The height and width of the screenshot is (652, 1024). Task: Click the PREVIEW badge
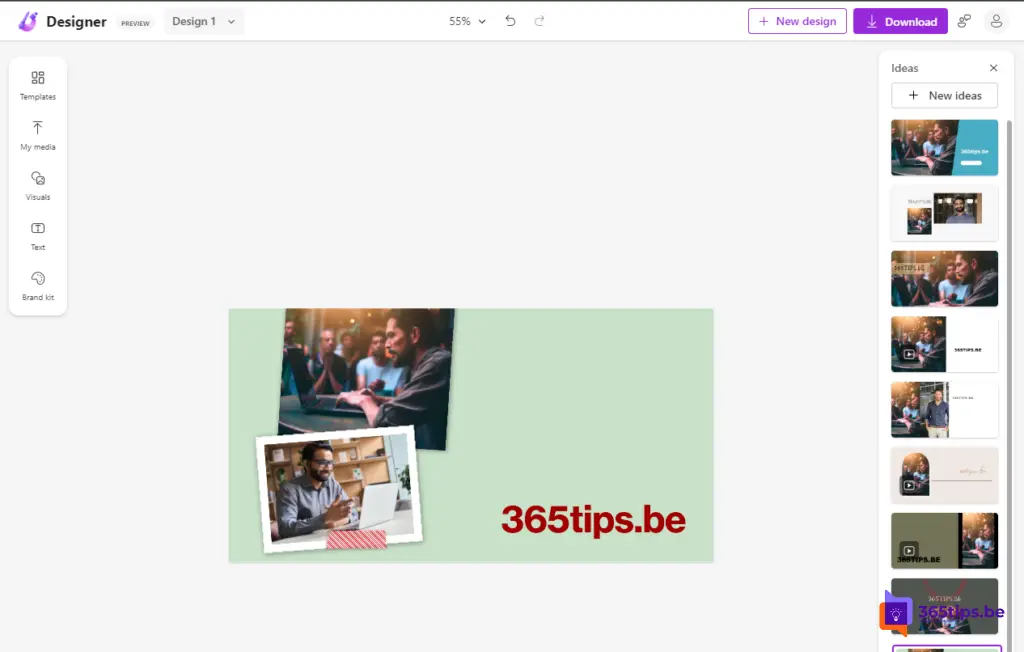[135, 23]
